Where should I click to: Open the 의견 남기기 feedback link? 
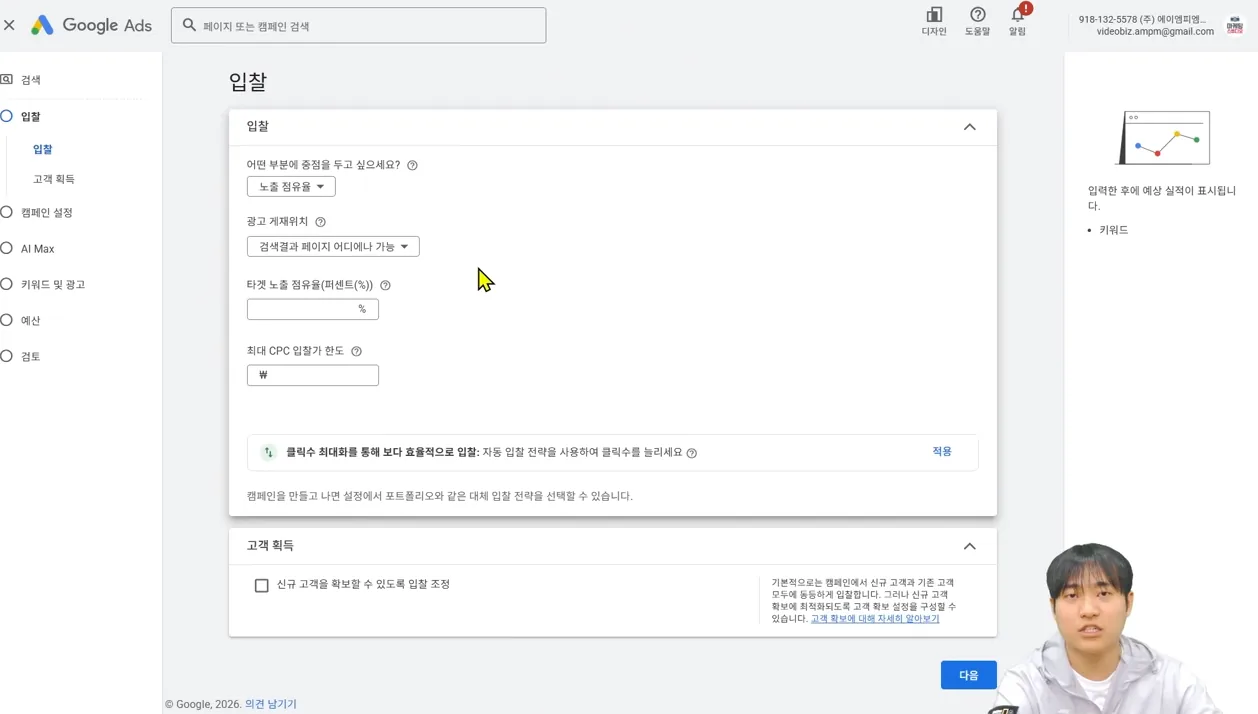click(x=271, y=704)
